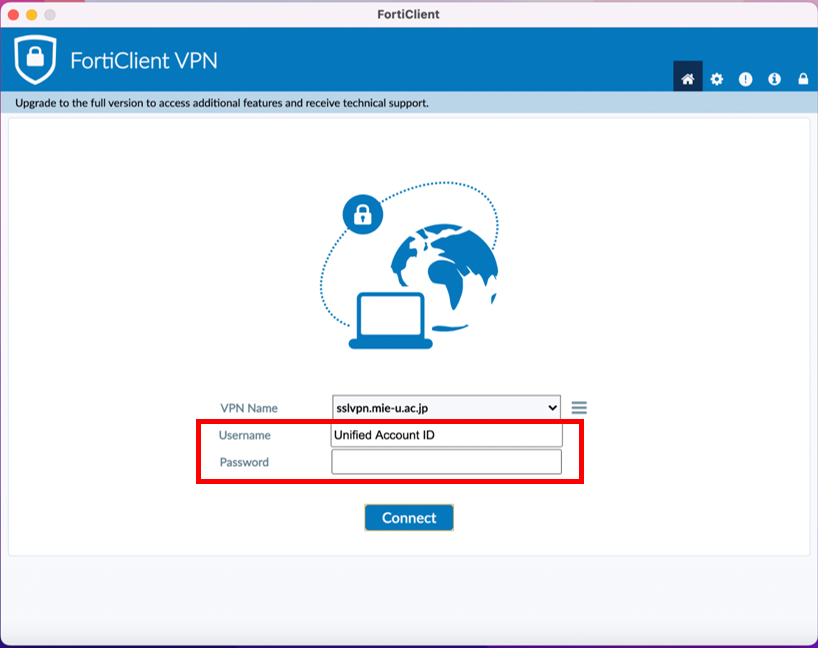Open the About info icon
The height and width of the screenshot is (648, 818).
click(774, 79)
